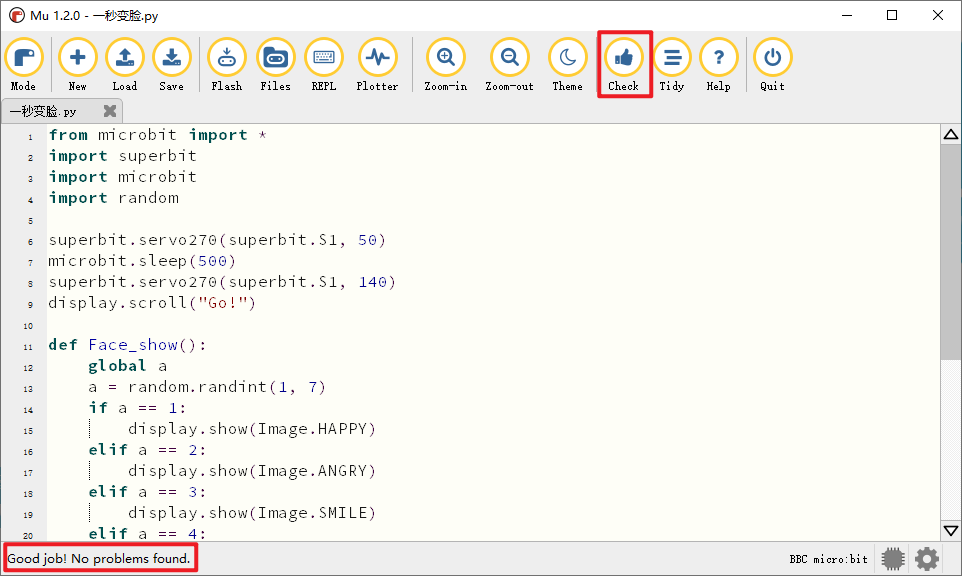Click 'superbit.servo270(superbit.S1, 140)' line

(x=222, y=282)
